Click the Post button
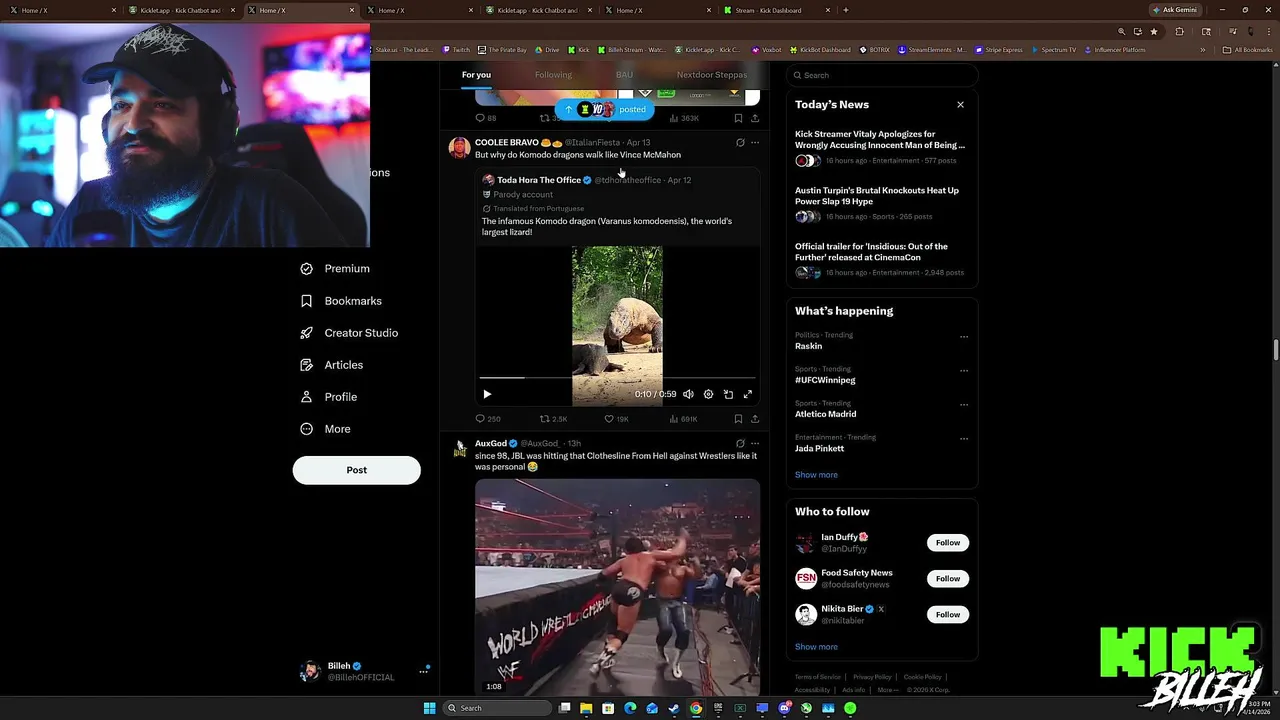This screenshot has height=720, width=1280. [356, 470]
